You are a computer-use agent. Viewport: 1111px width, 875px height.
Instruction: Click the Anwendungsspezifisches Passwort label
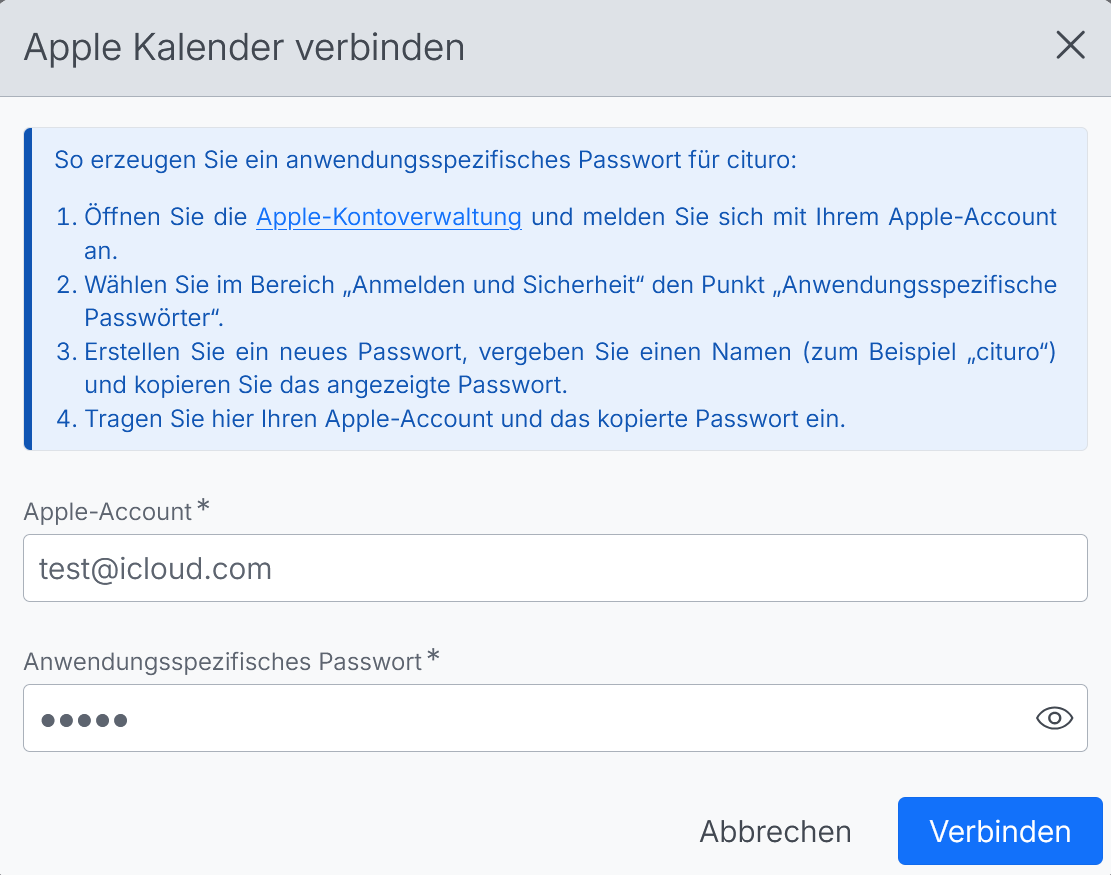tap(222, 661)
